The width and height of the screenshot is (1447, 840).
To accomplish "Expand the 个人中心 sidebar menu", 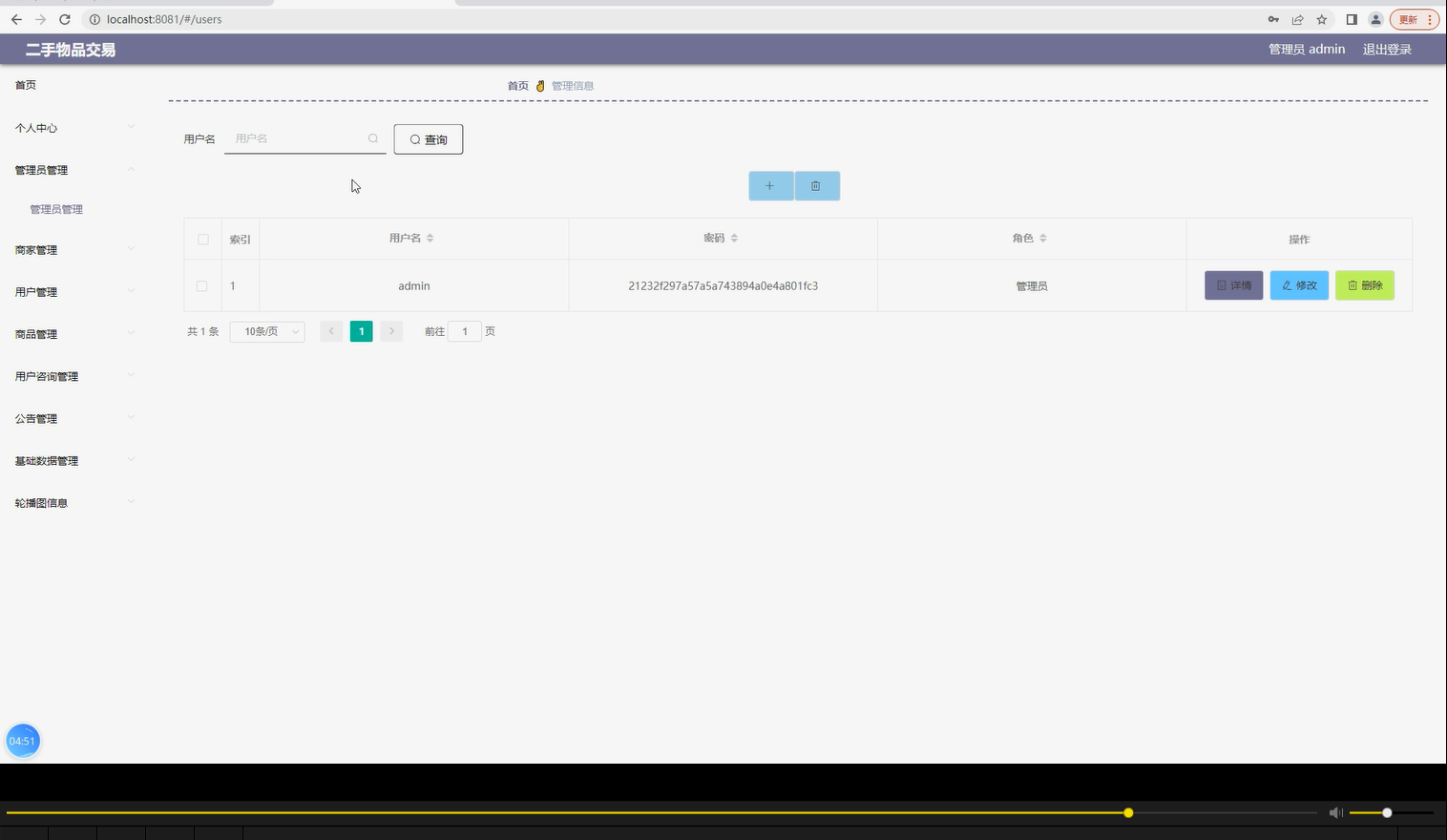I will [74, 128].
